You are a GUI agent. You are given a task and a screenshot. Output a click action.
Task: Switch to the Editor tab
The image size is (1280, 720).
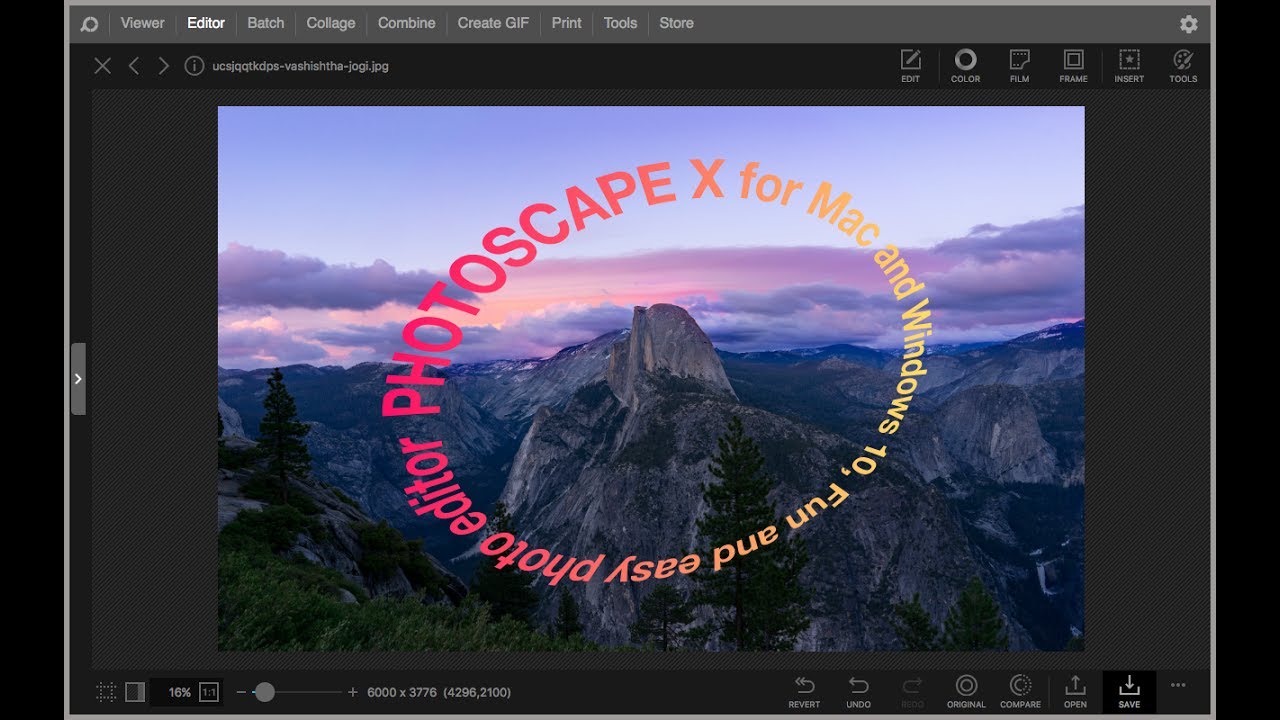(x=206, y=23)
